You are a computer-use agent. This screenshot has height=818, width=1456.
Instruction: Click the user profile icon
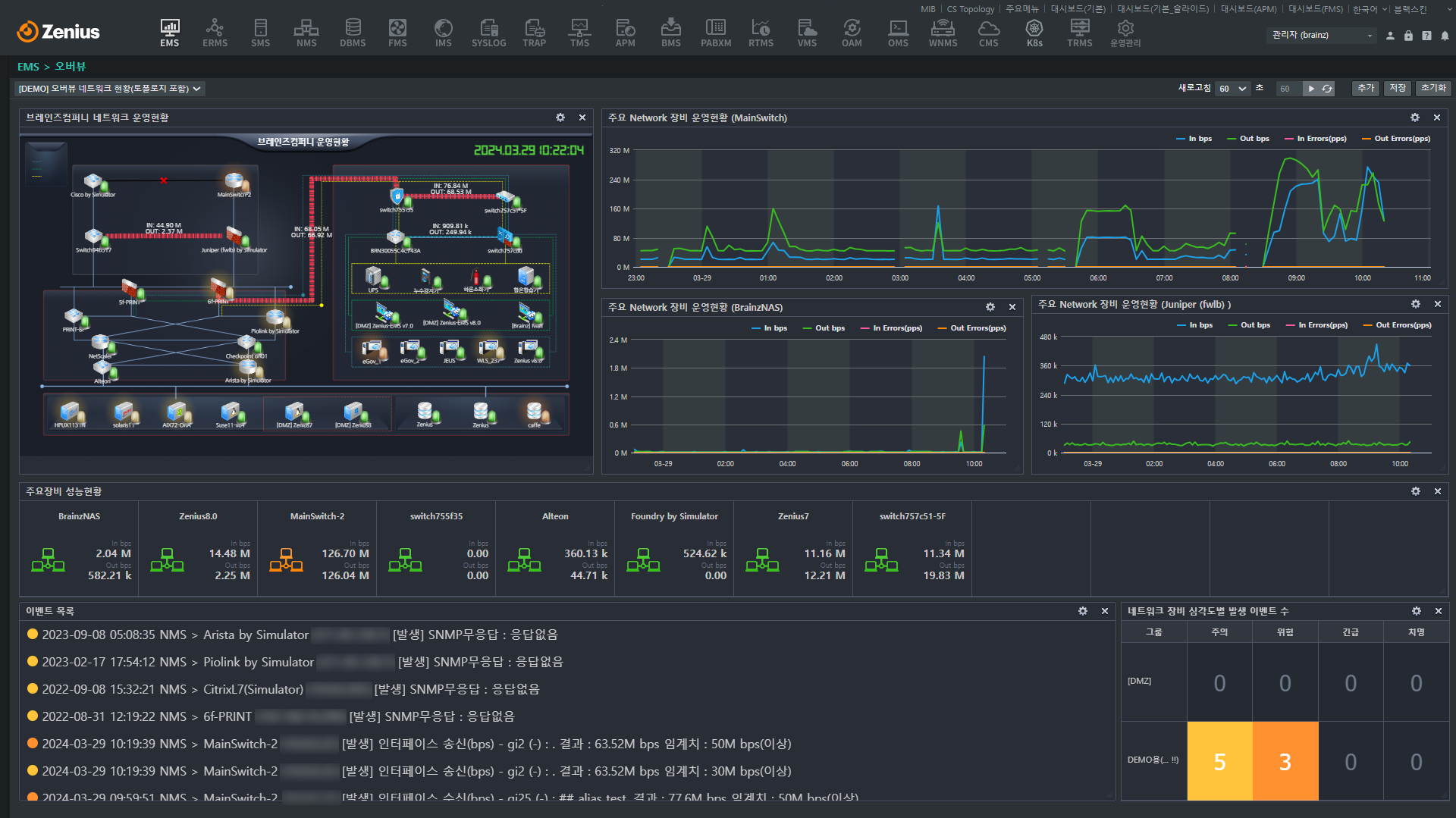[1390, 36]
